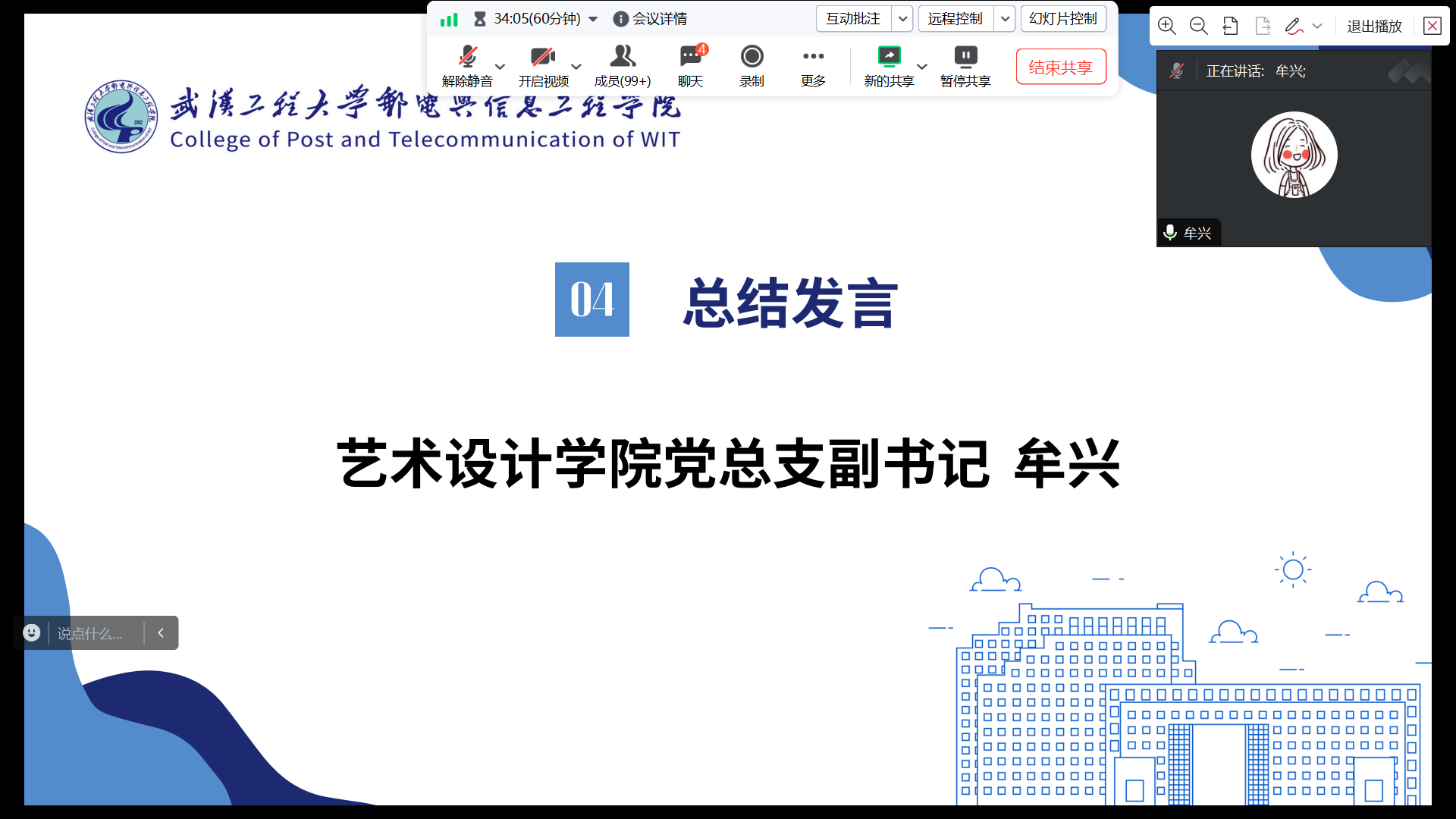This screenshot has width=1456, height=819.
Task: Click 退出播放 to exit slideshow
Action: point(1374,27)
